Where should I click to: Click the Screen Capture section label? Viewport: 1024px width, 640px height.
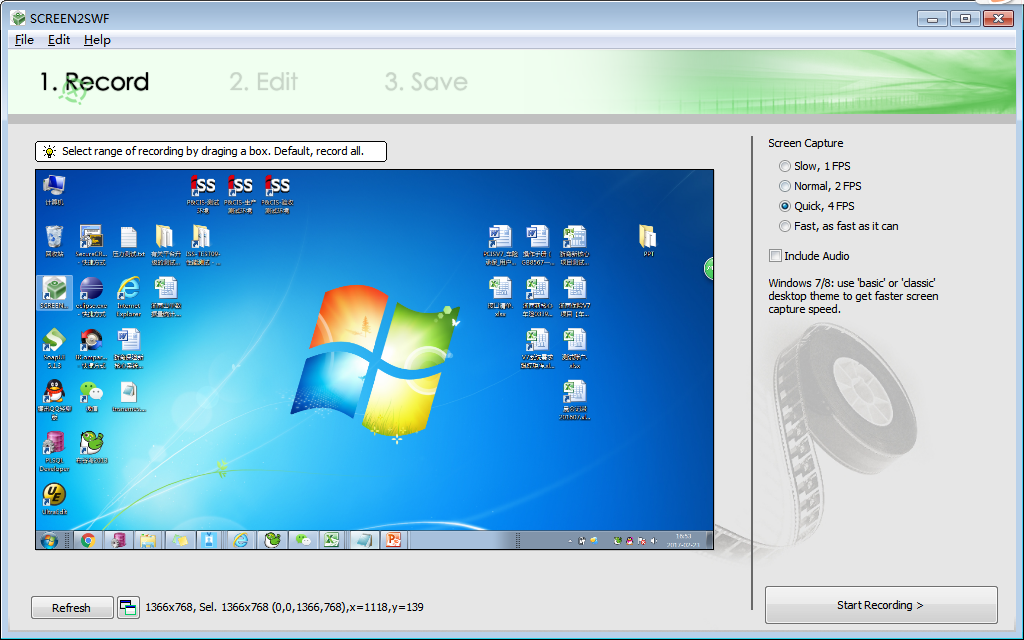coord(805,143)
